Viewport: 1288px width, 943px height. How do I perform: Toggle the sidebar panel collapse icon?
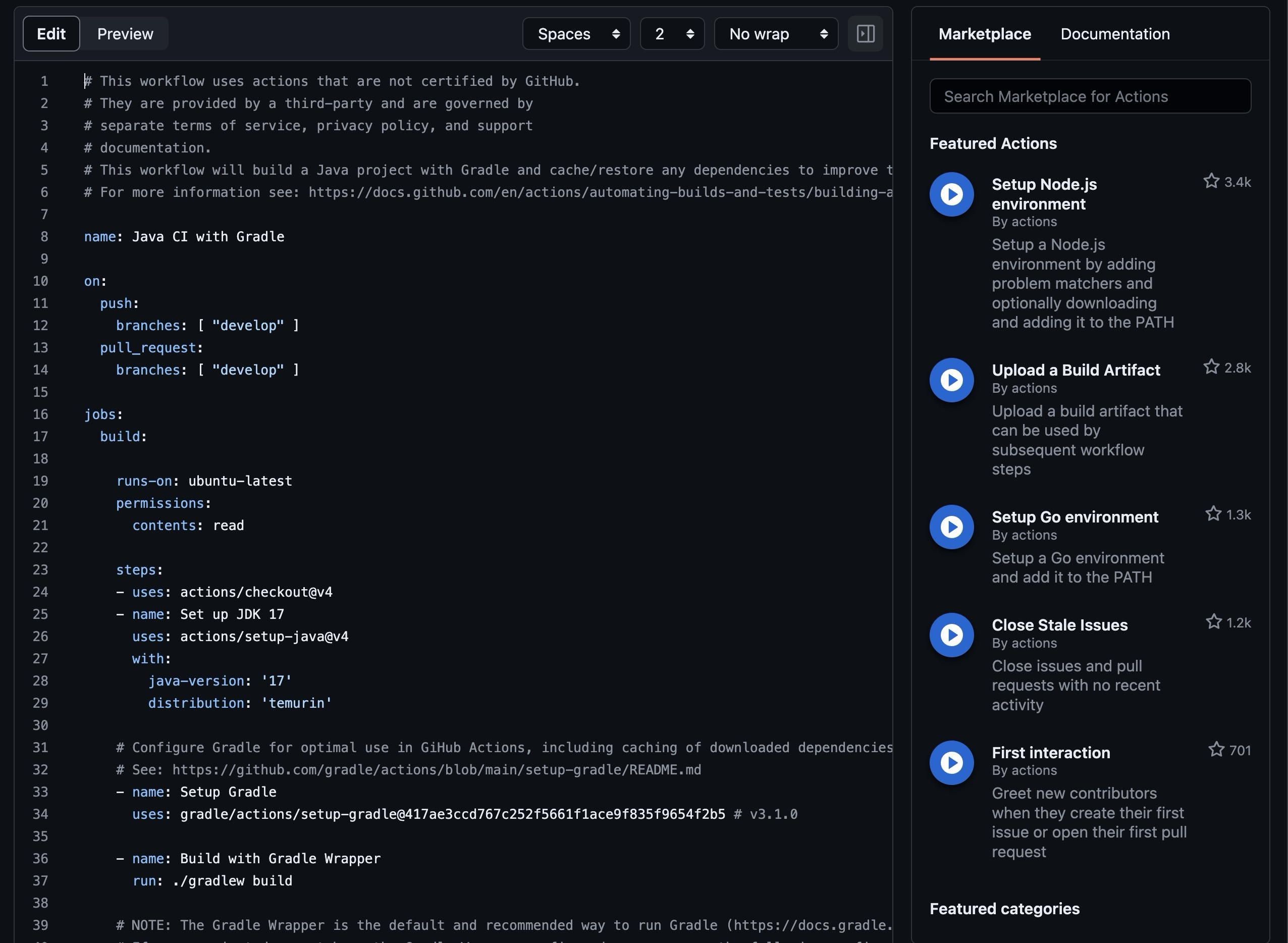click(865, 34)
